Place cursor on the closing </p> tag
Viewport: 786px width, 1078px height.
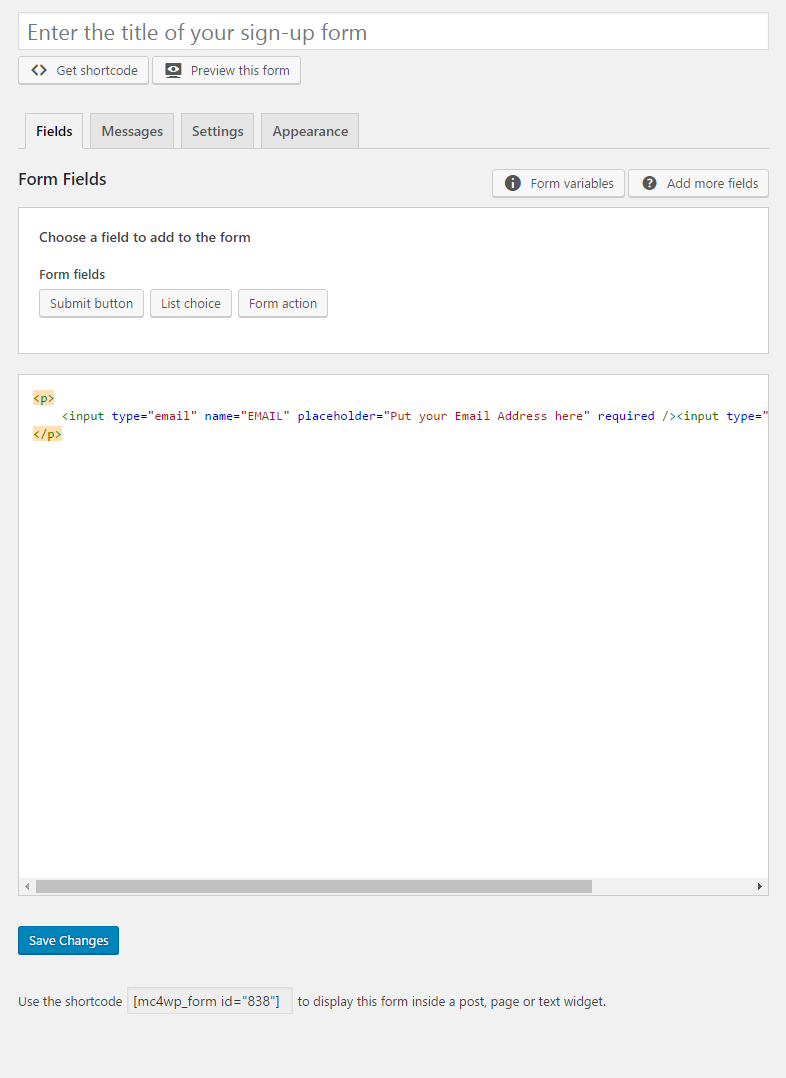pyautogui.click(x=47, y=434)
